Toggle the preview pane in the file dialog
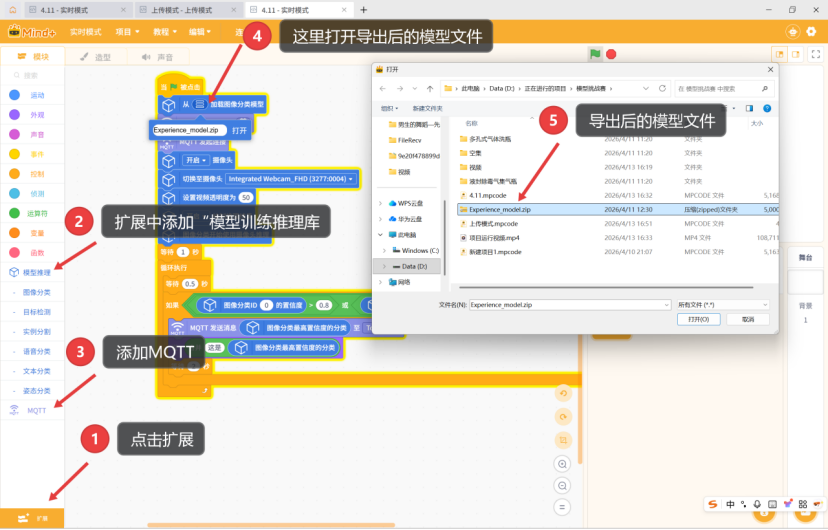The width and height of the screenshot is (828, 530). 749,107
